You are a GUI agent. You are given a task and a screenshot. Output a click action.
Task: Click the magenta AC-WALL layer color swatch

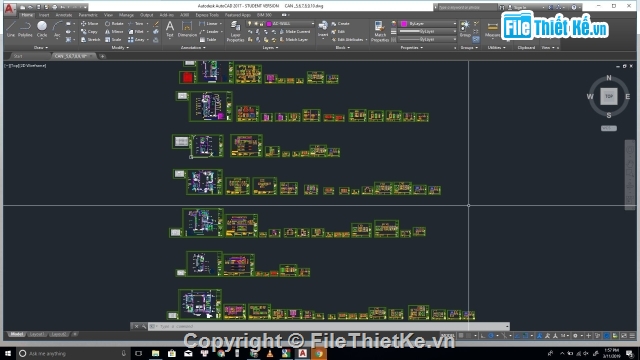click(x=269, y=24)
